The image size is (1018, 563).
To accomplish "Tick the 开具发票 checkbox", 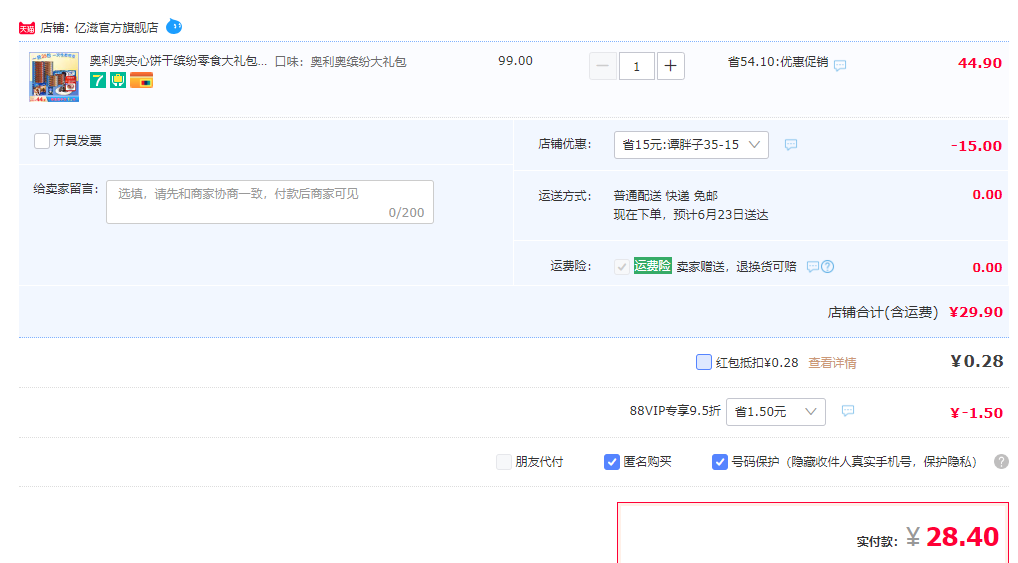I will coord(42,141).
